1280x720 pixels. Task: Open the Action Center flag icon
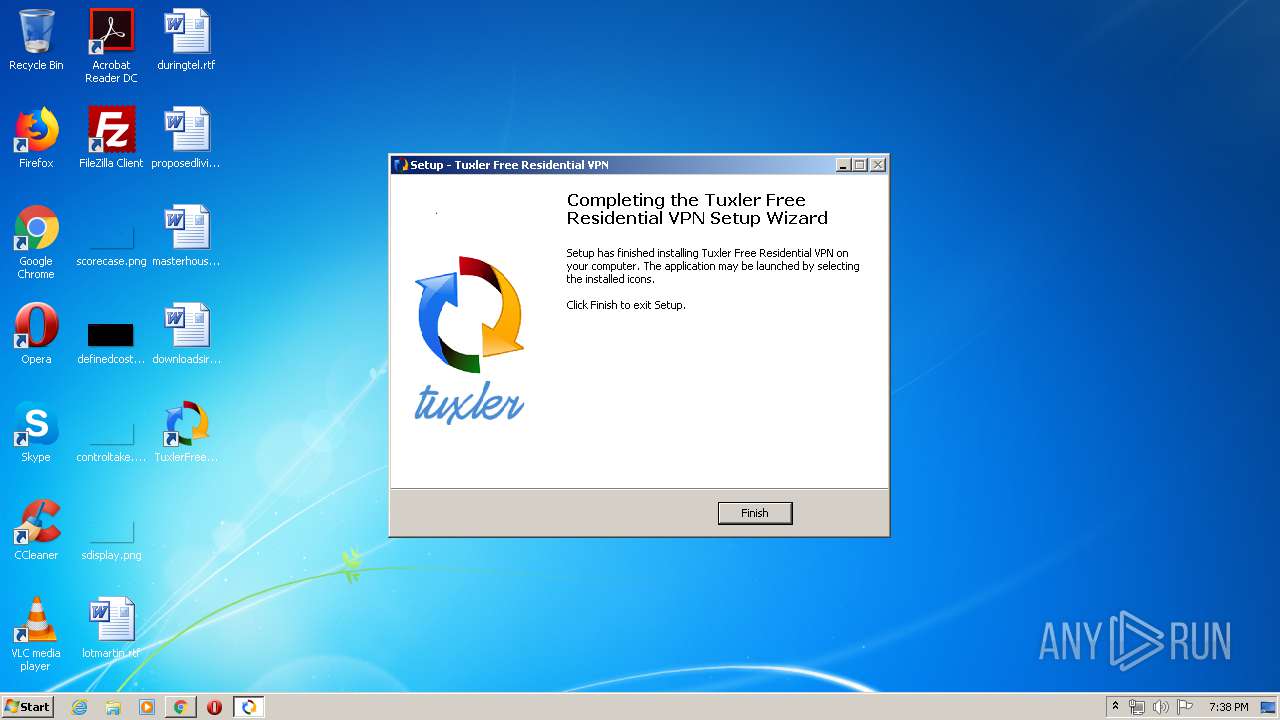point(1185,707)
